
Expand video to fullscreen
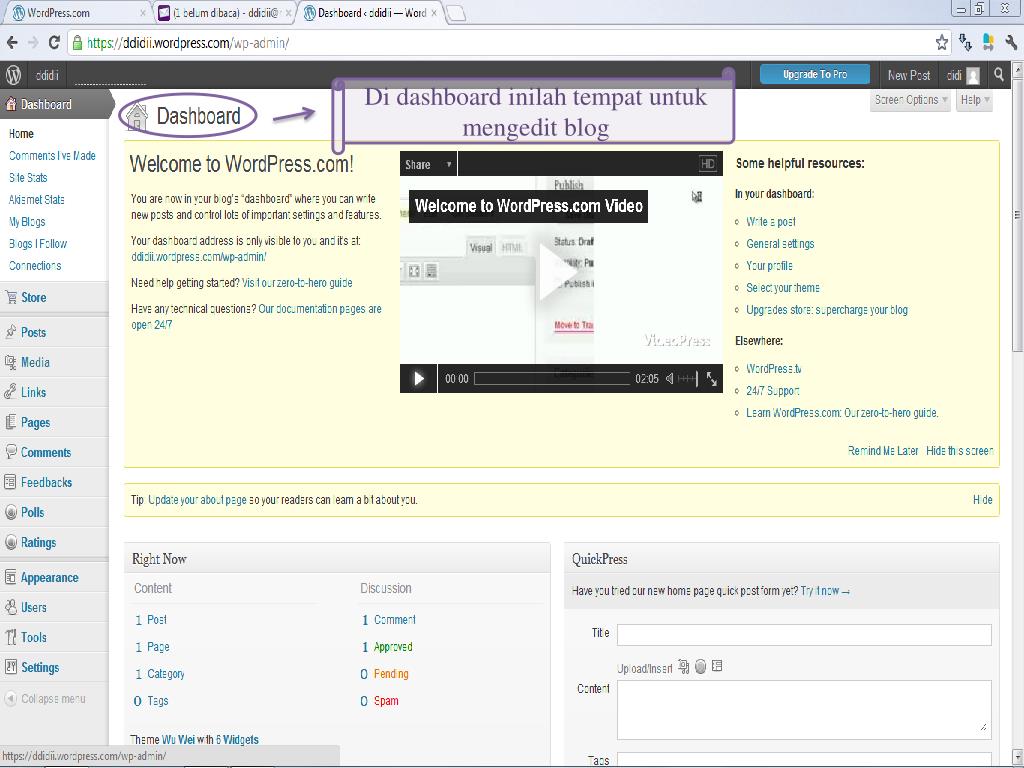tap(712, 379)
